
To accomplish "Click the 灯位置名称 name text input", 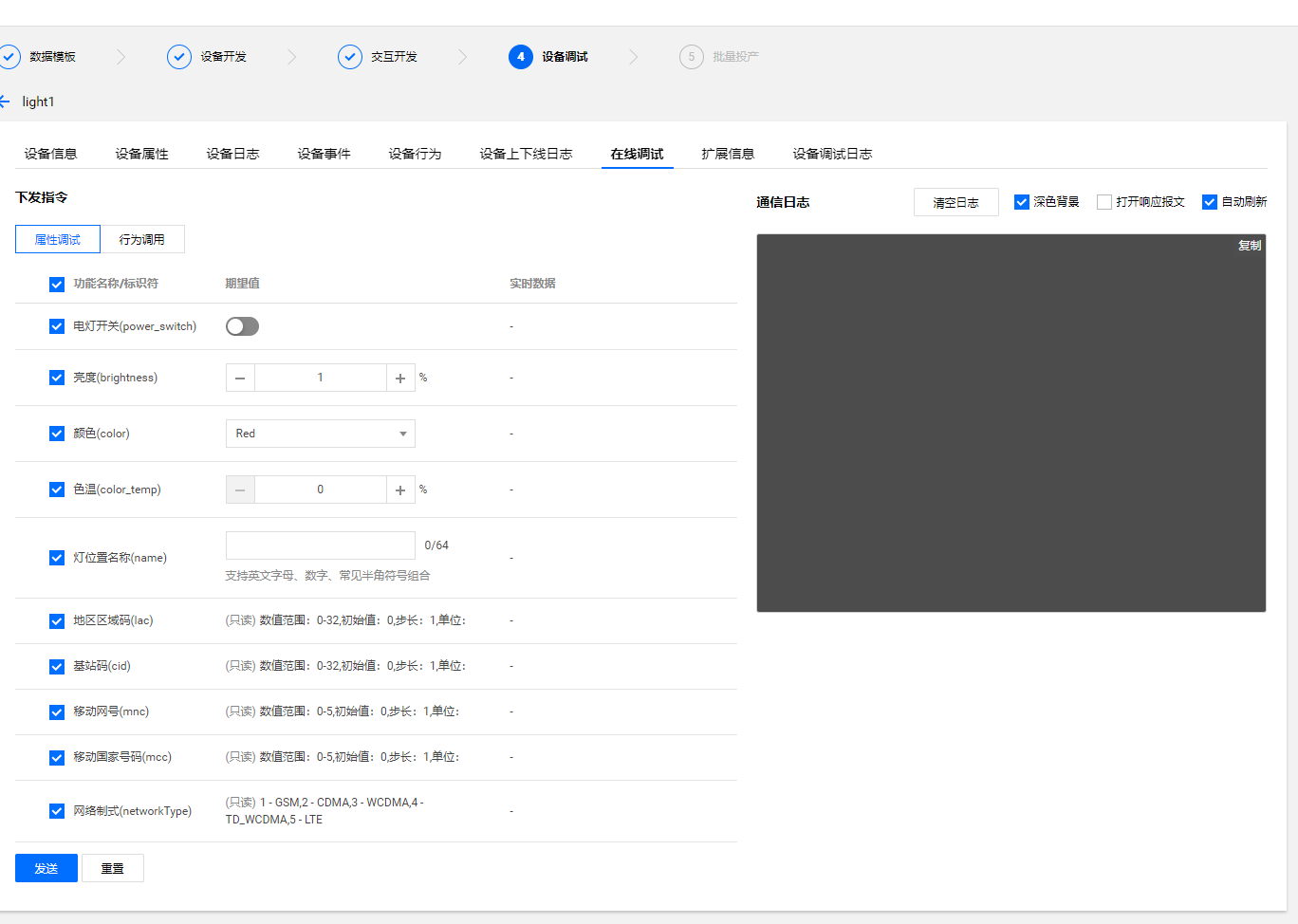I will pos(321,545).
